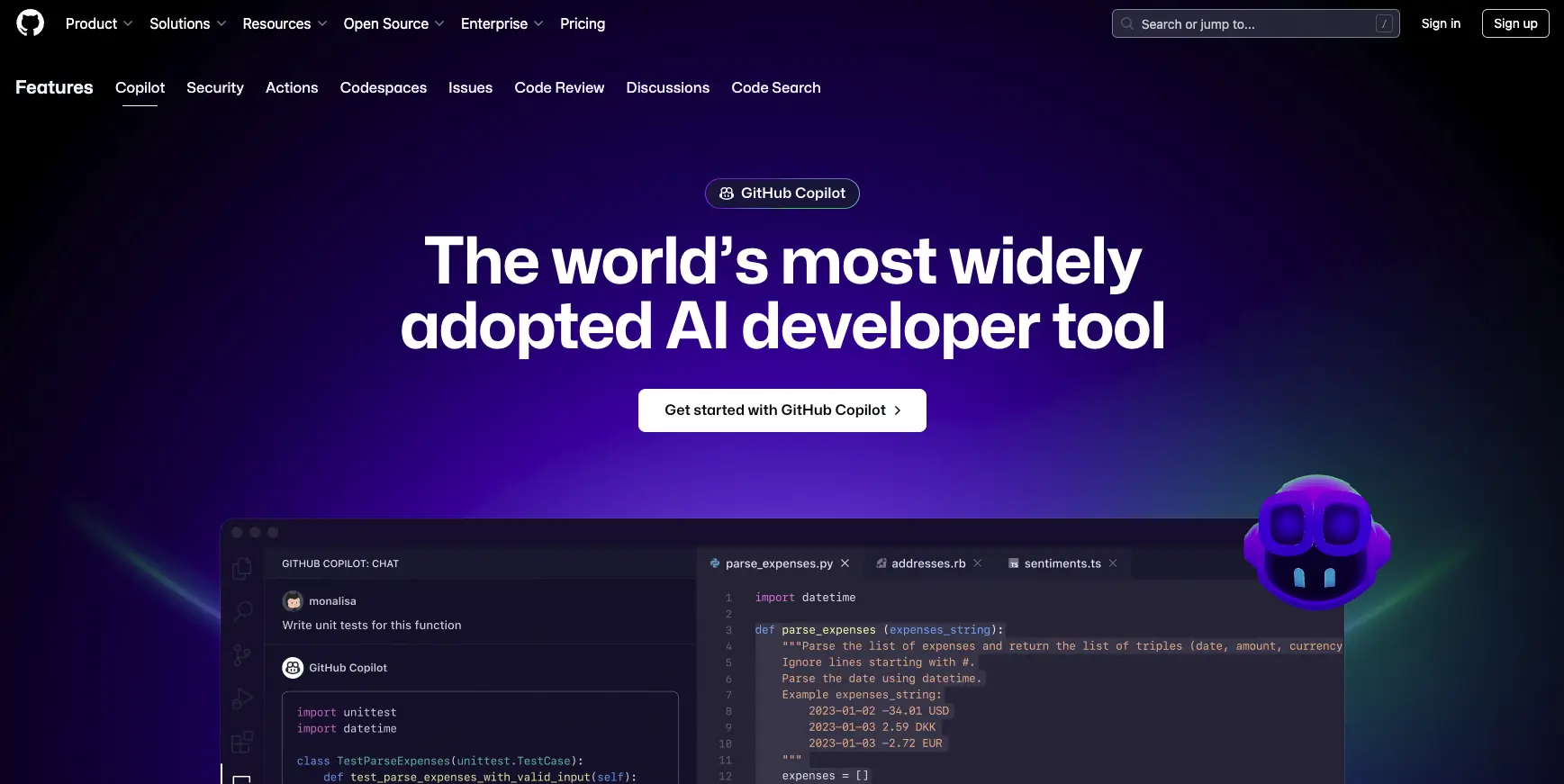Select the Actions features tab

click(x=292, y=87)
